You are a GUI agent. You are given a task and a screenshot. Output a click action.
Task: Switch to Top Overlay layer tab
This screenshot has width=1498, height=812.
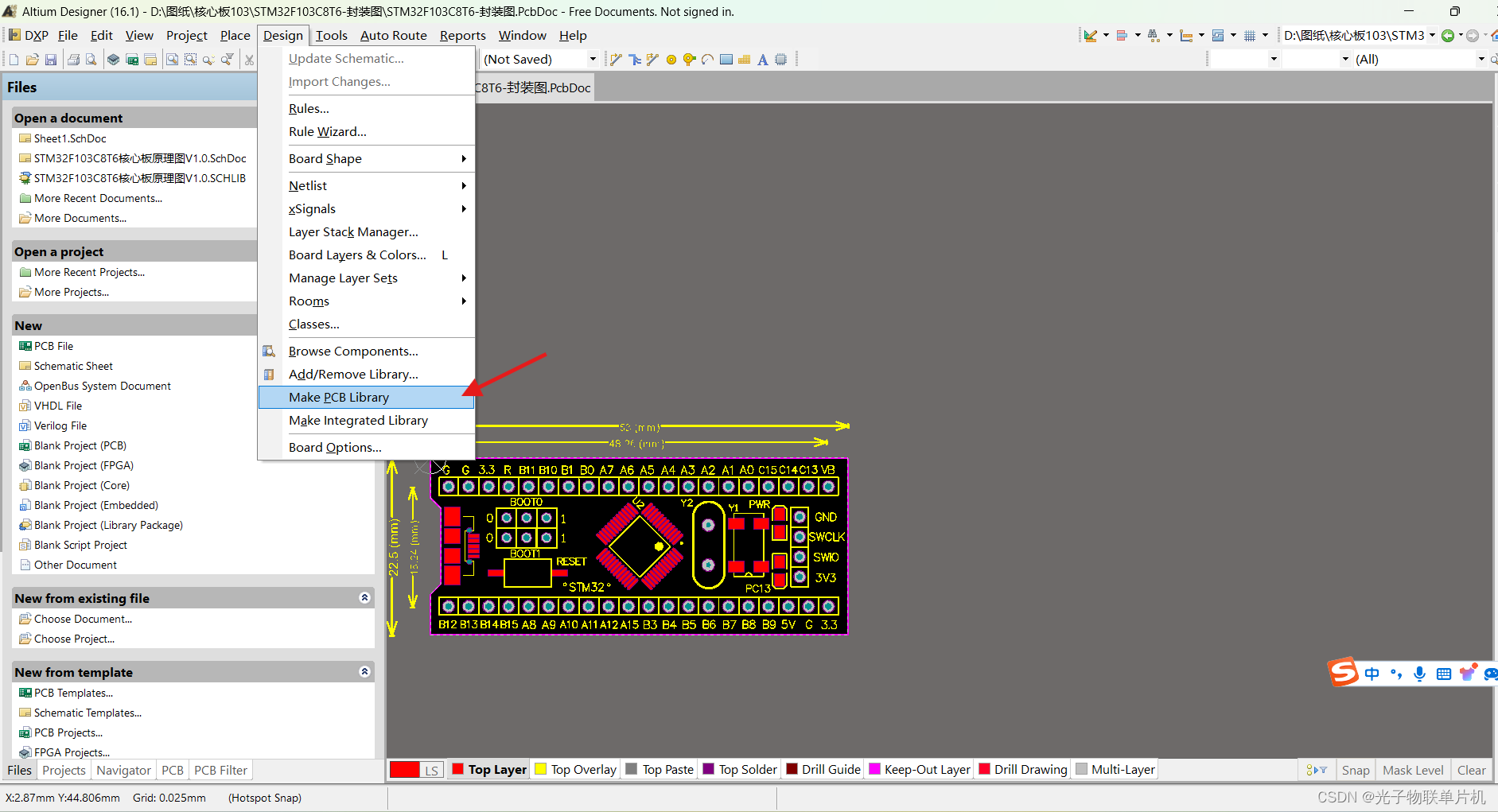[576, 770]
